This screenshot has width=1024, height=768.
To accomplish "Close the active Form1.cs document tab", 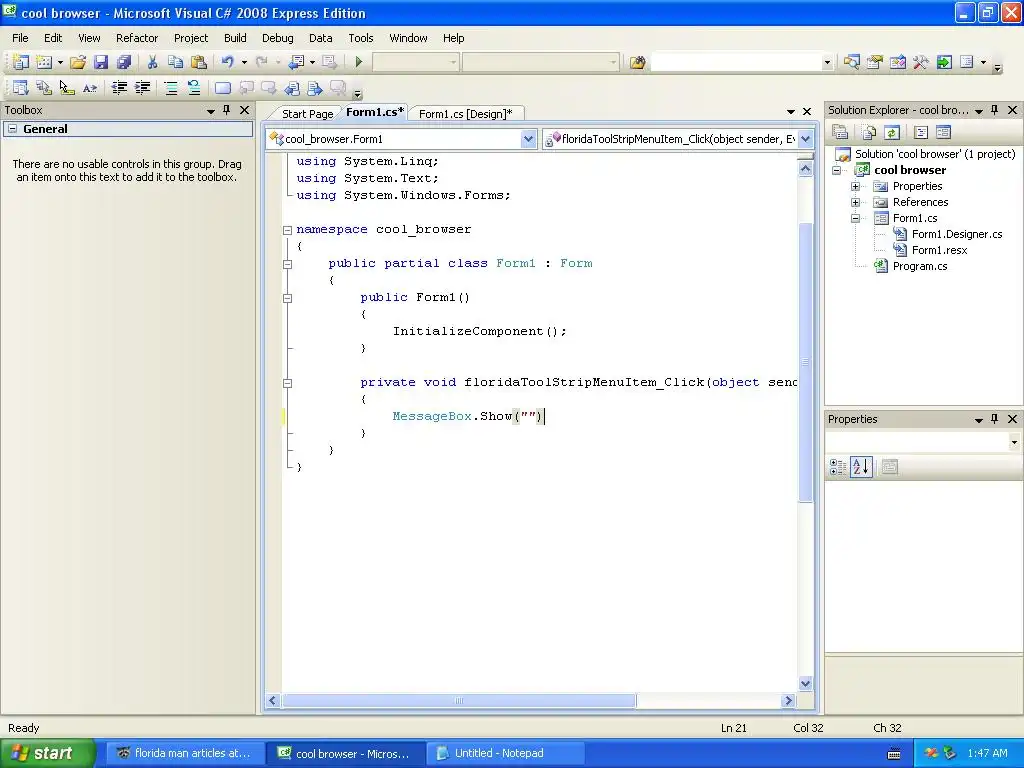I will pyautogui.click(x=807, y=112).
